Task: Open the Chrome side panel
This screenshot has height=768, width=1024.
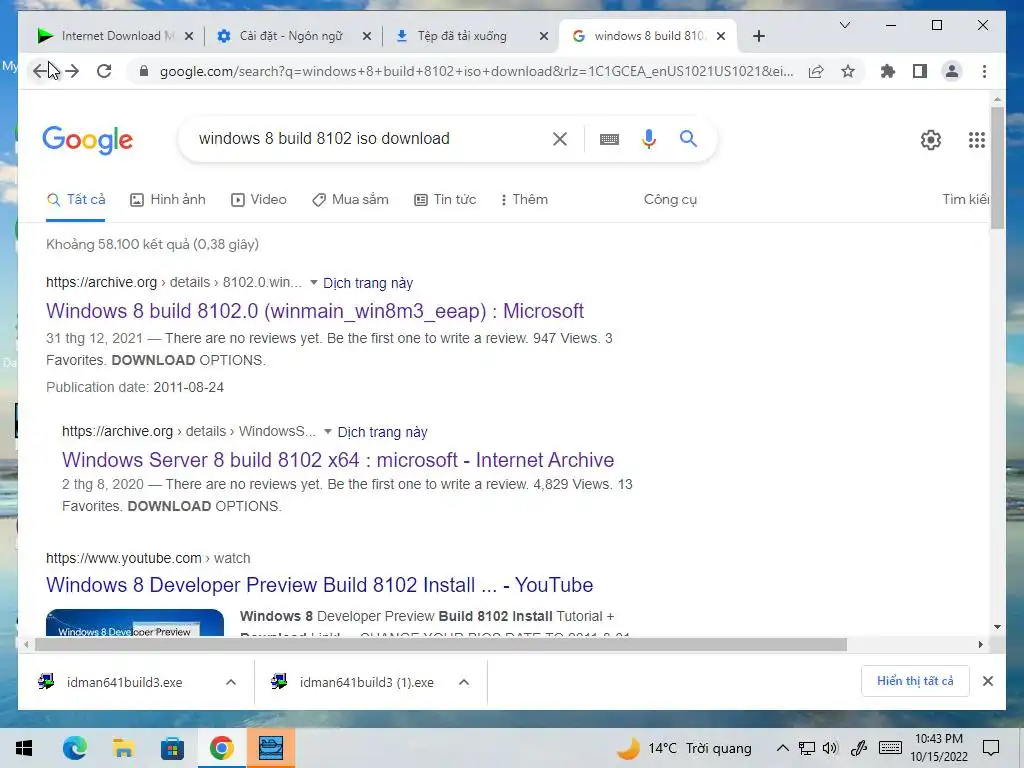Action: [920, 71]
